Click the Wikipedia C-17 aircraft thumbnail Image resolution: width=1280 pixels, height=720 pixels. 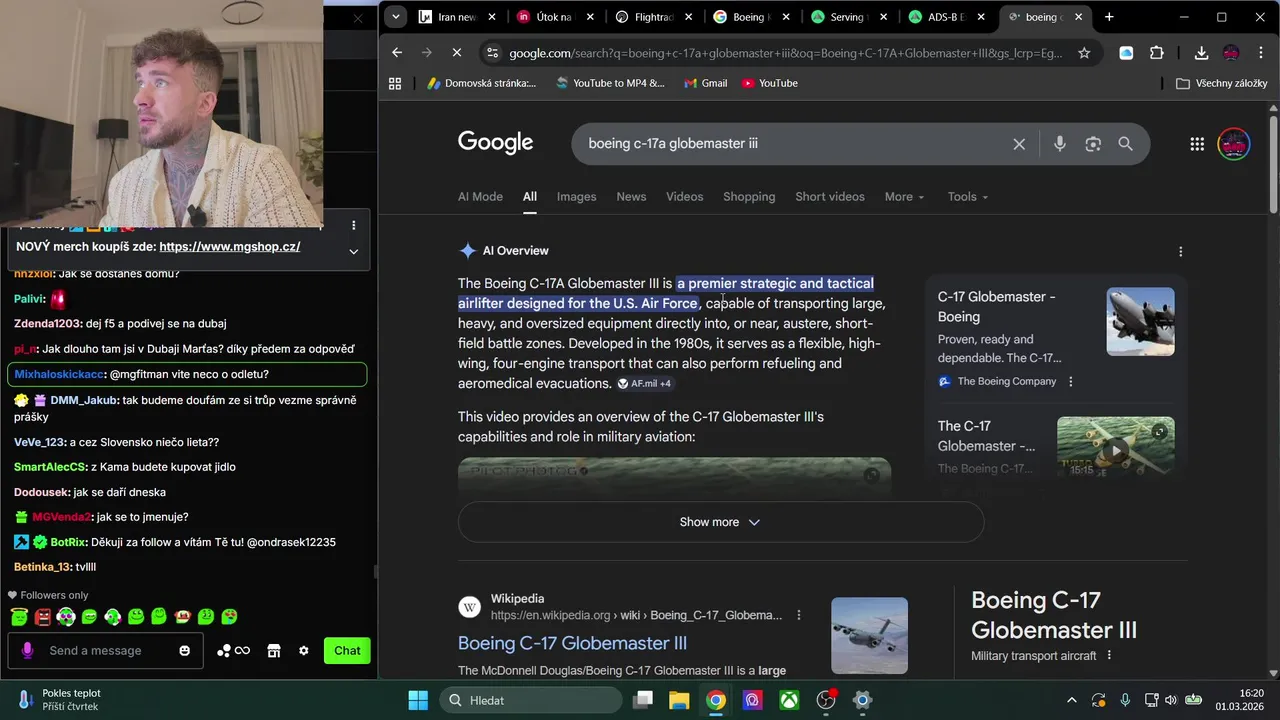[869, 635]
